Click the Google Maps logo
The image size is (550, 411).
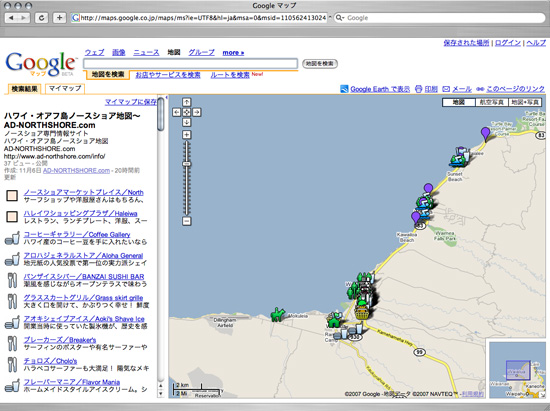(x=41, y=64)
